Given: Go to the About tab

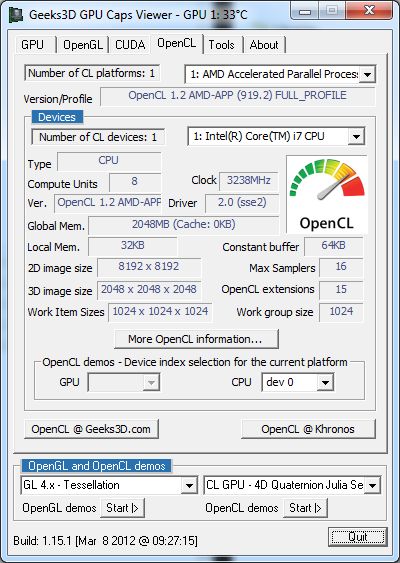Looking at the screenshot, I should (x=264, y=45).
